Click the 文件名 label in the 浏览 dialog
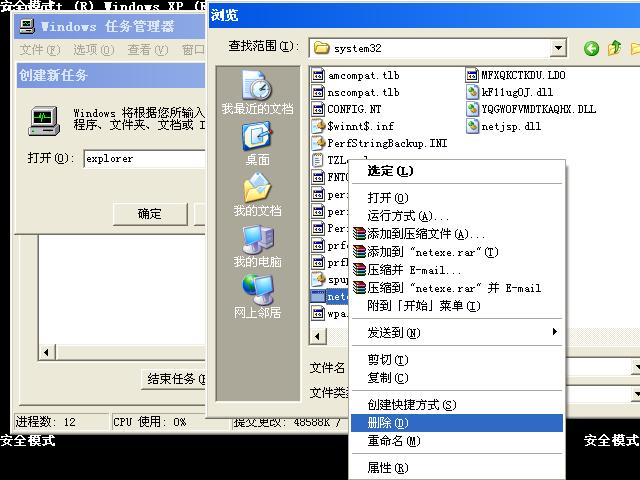 point(327,368)
